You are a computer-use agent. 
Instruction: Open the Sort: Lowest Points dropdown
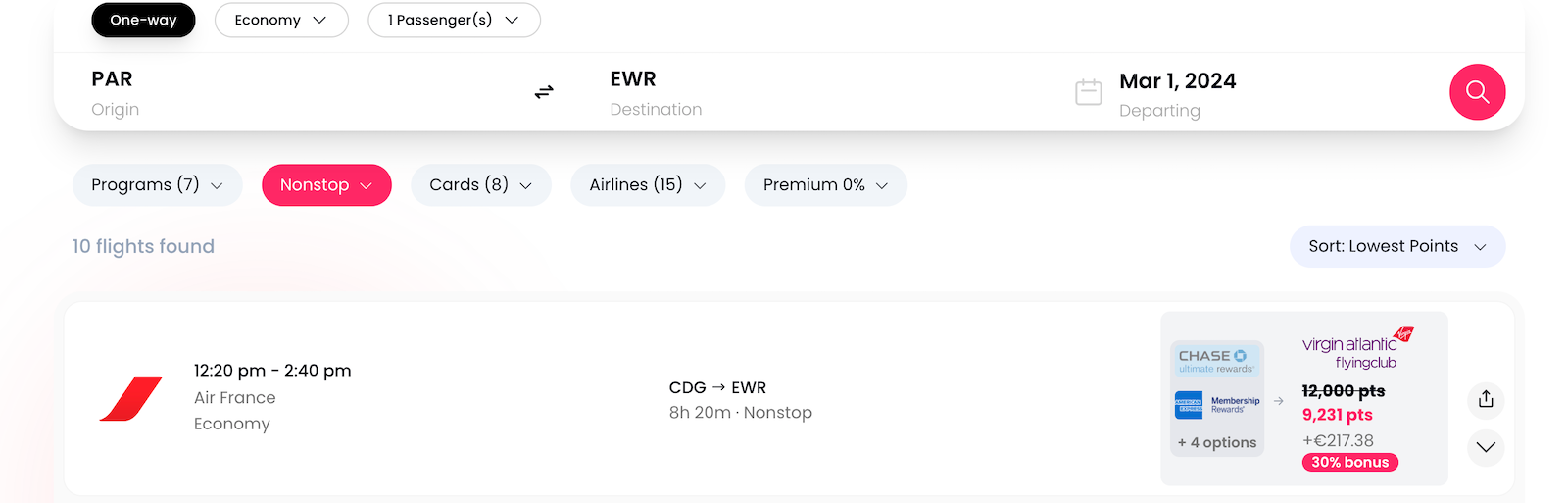coord(1396,246)
